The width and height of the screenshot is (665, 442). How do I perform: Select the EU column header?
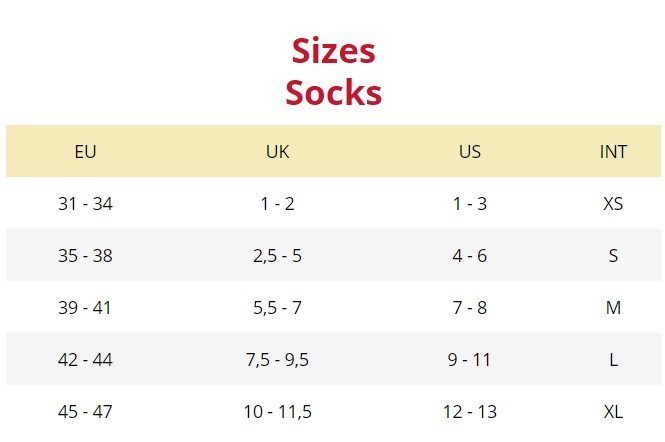85,152
